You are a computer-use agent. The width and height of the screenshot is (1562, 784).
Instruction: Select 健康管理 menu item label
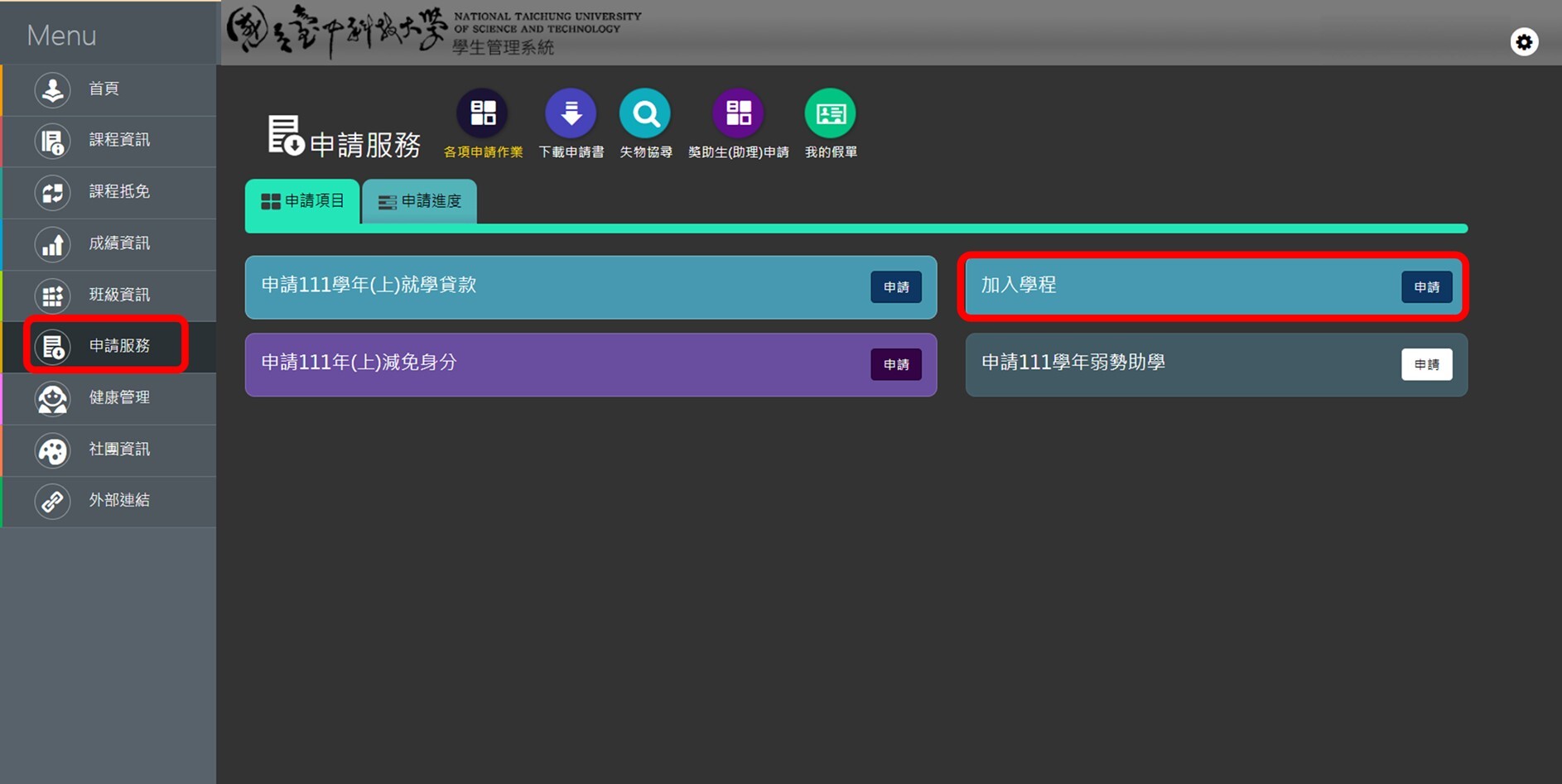click(x=119, y=397)
